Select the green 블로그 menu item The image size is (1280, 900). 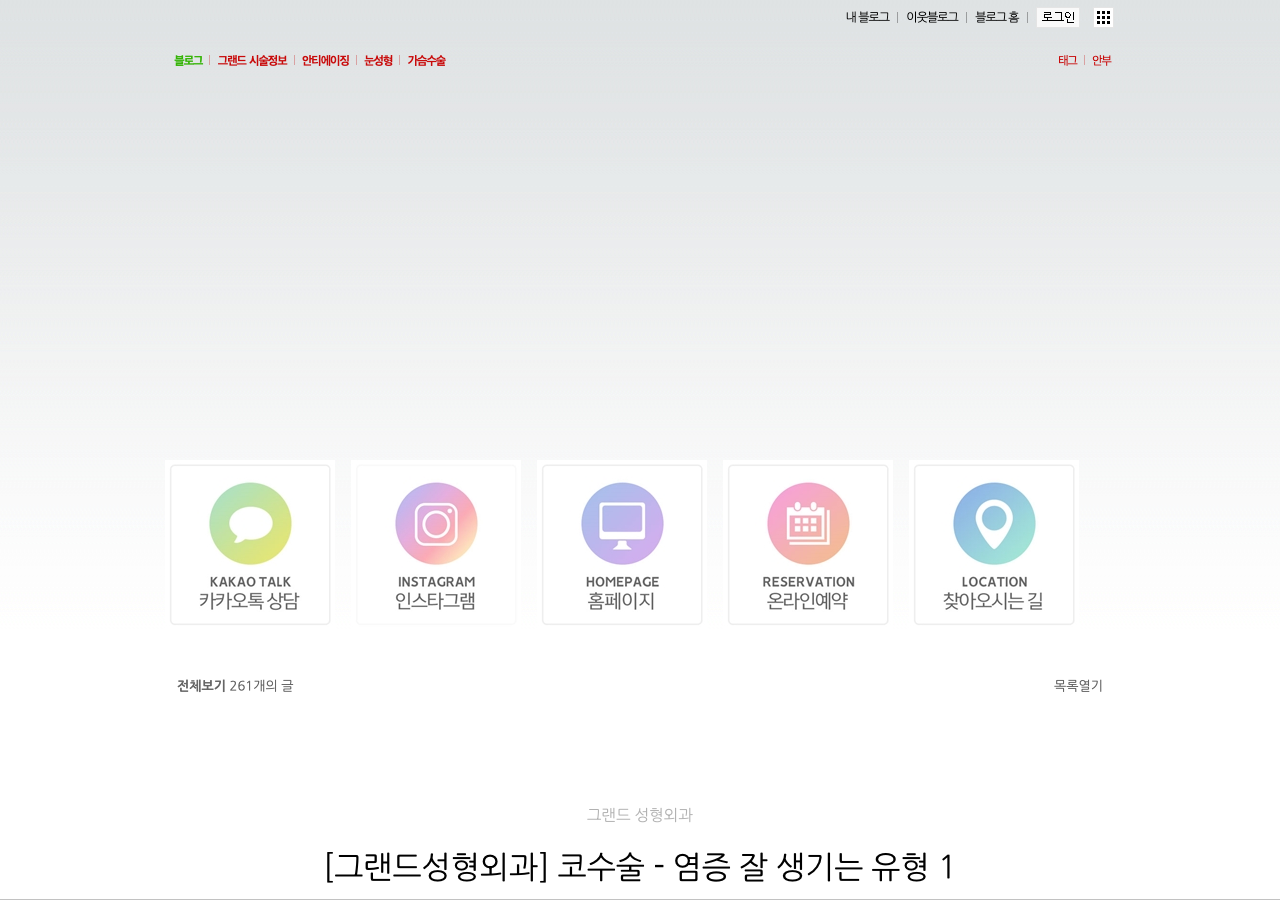point(188,61)
